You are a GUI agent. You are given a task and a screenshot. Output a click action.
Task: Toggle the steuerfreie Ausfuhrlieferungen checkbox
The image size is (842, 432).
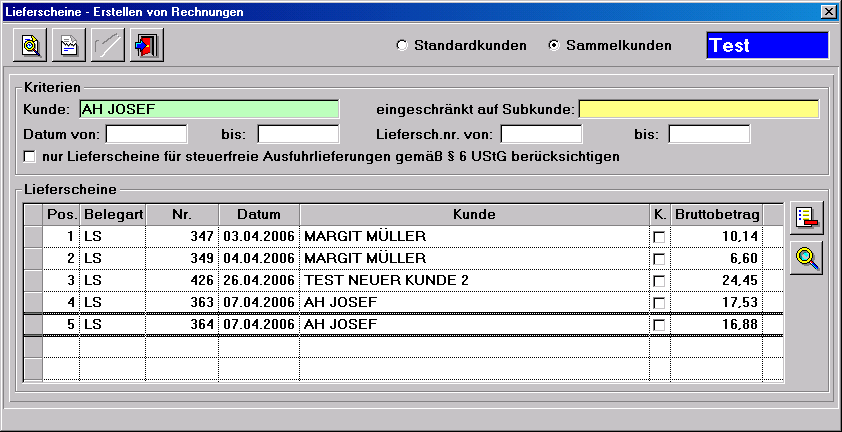point(30,157)
